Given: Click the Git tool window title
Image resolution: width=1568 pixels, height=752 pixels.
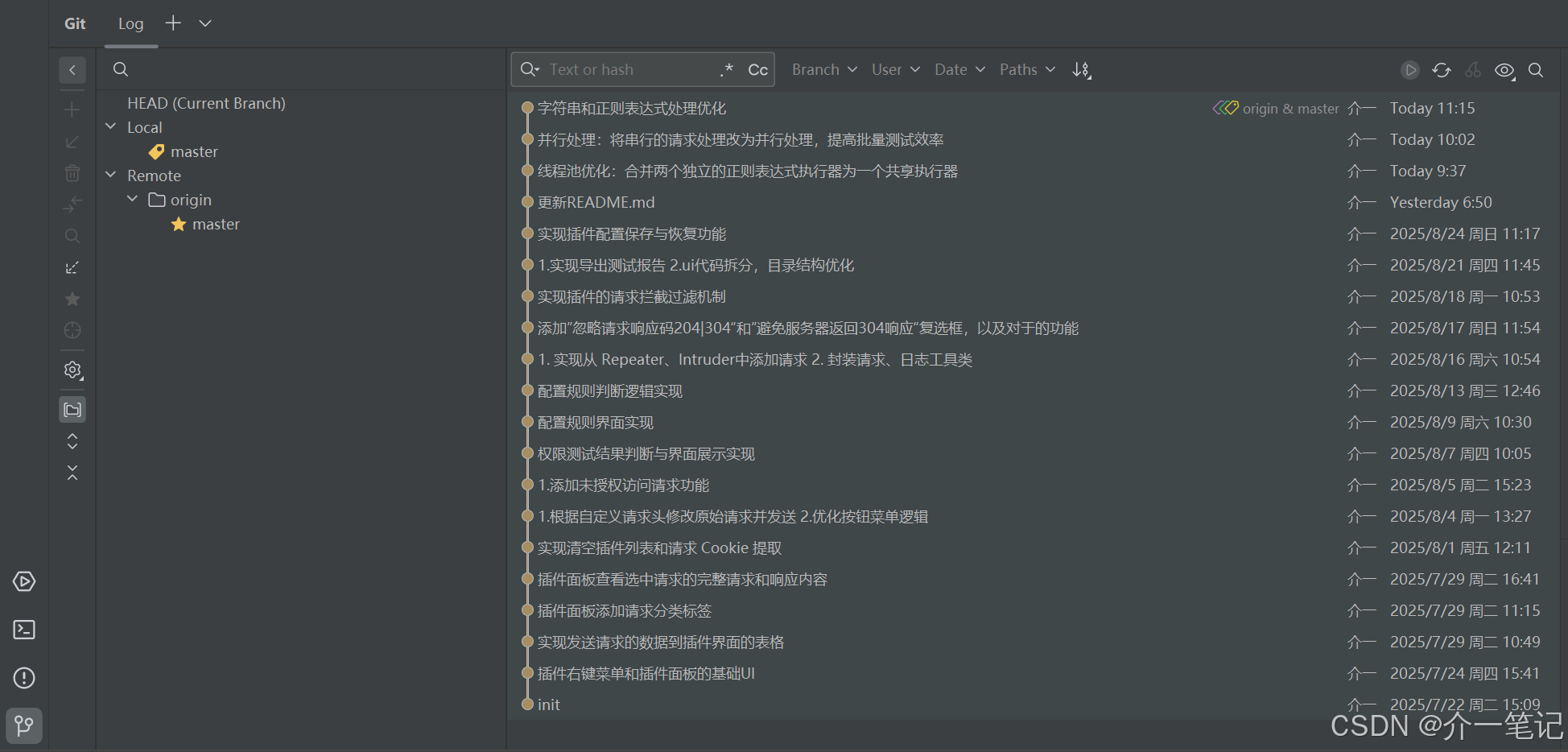Looking at the screenshot, I should [x=75, y=23].
